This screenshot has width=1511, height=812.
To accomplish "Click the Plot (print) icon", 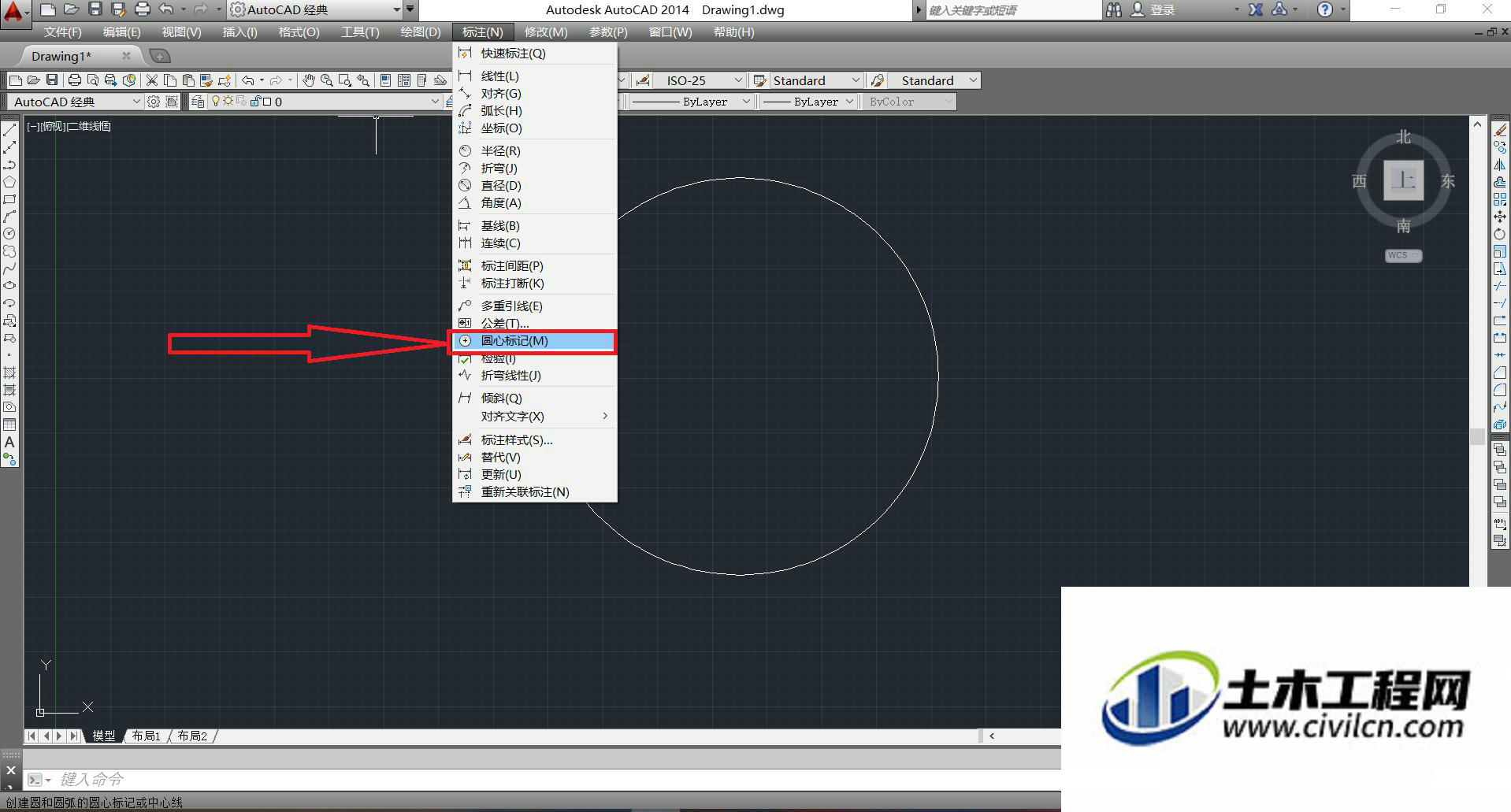I will click(75, 80).
